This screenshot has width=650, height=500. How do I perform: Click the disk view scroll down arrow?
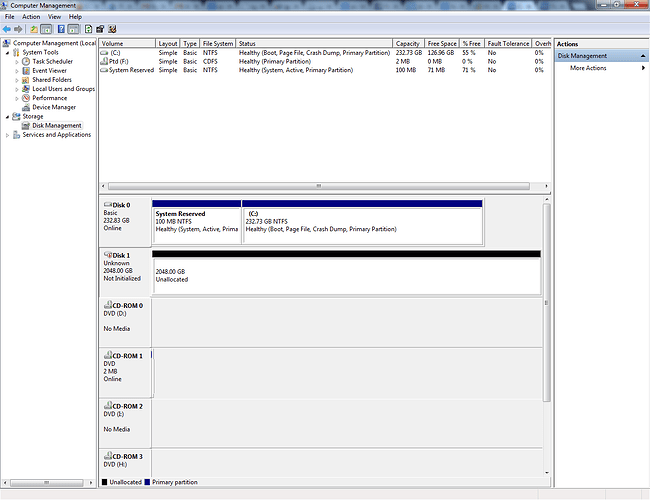coord(547,473)
